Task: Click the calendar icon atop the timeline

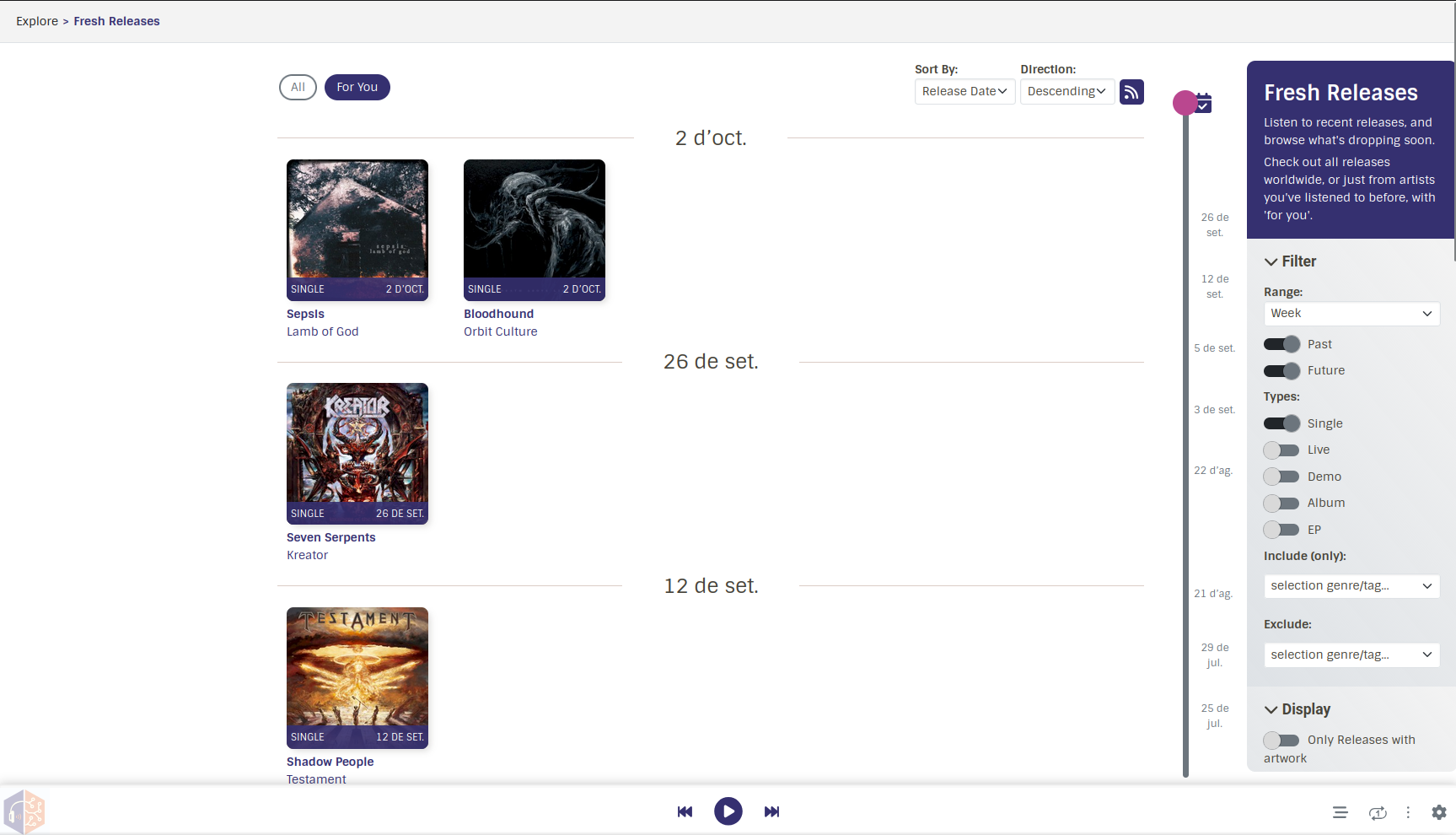Action: [1204, 104]
